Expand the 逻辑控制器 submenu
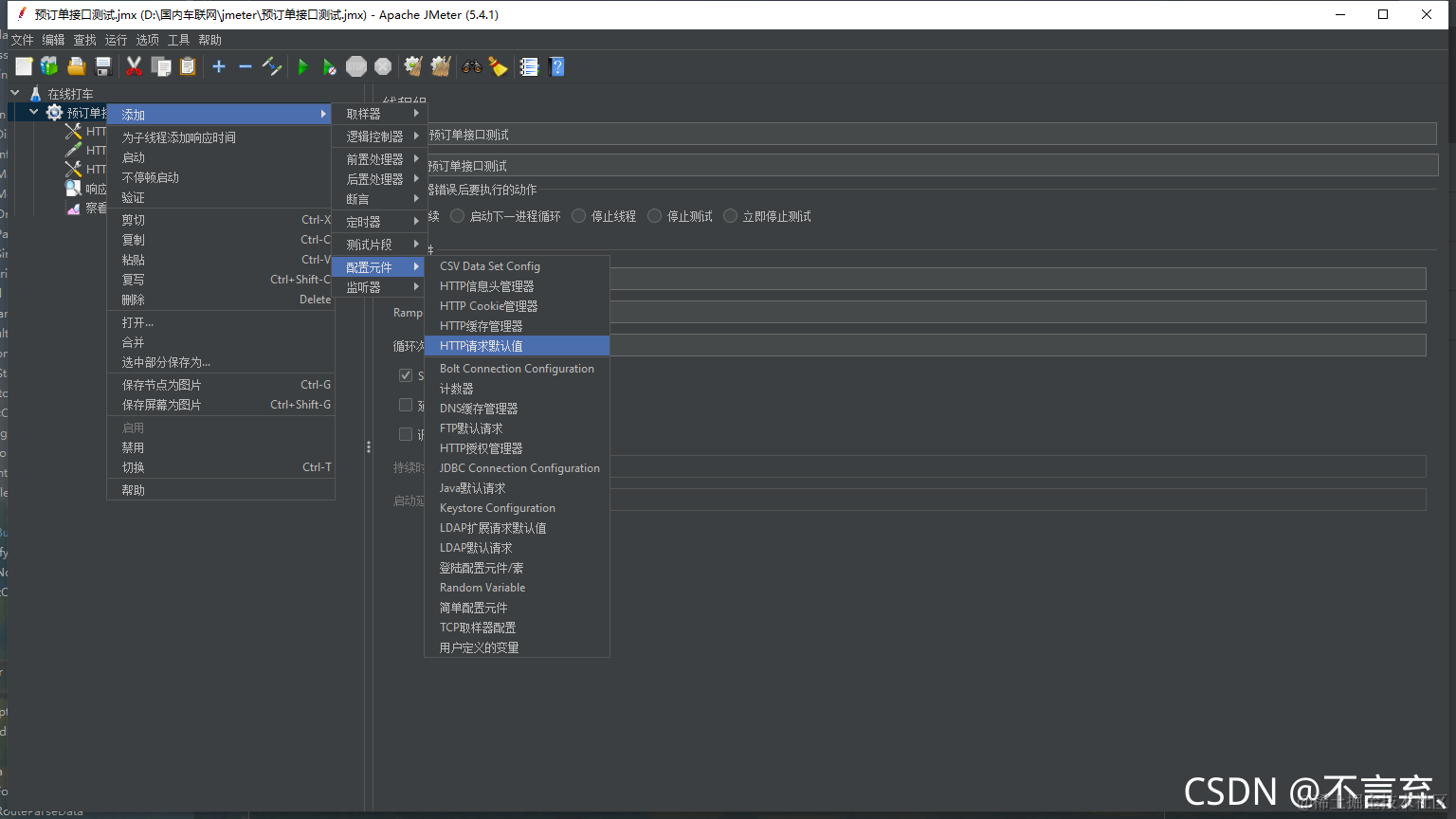 pyautogui.click(x=380, y=136)
